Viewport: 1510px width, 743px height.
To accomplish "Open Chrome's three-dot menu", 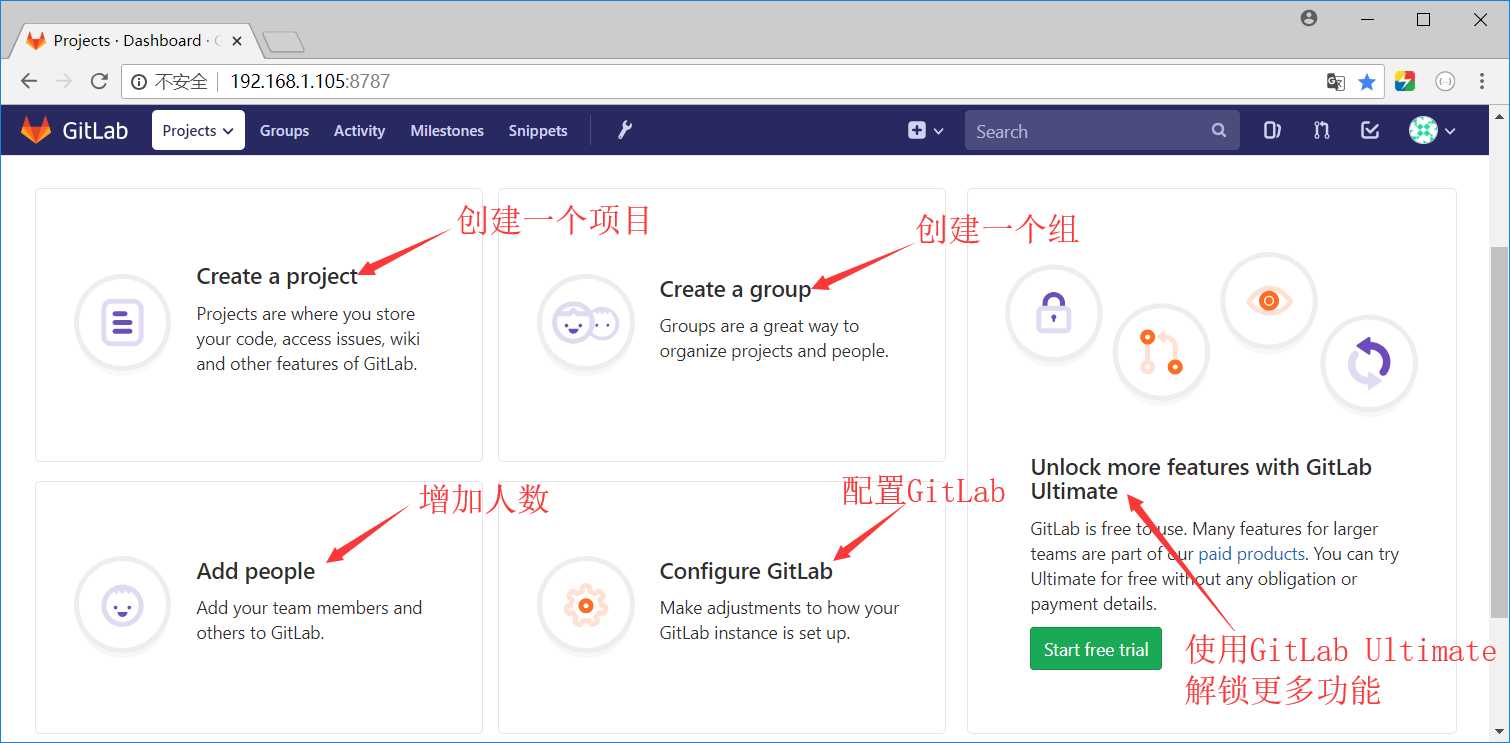I will coord(1482,82).
